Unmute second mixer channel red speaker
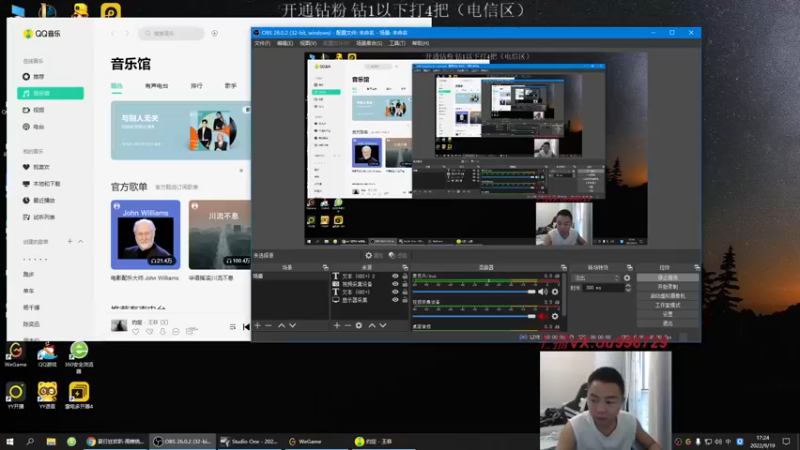The height and width of the screenshot is (450, 800). coord(543,316)
